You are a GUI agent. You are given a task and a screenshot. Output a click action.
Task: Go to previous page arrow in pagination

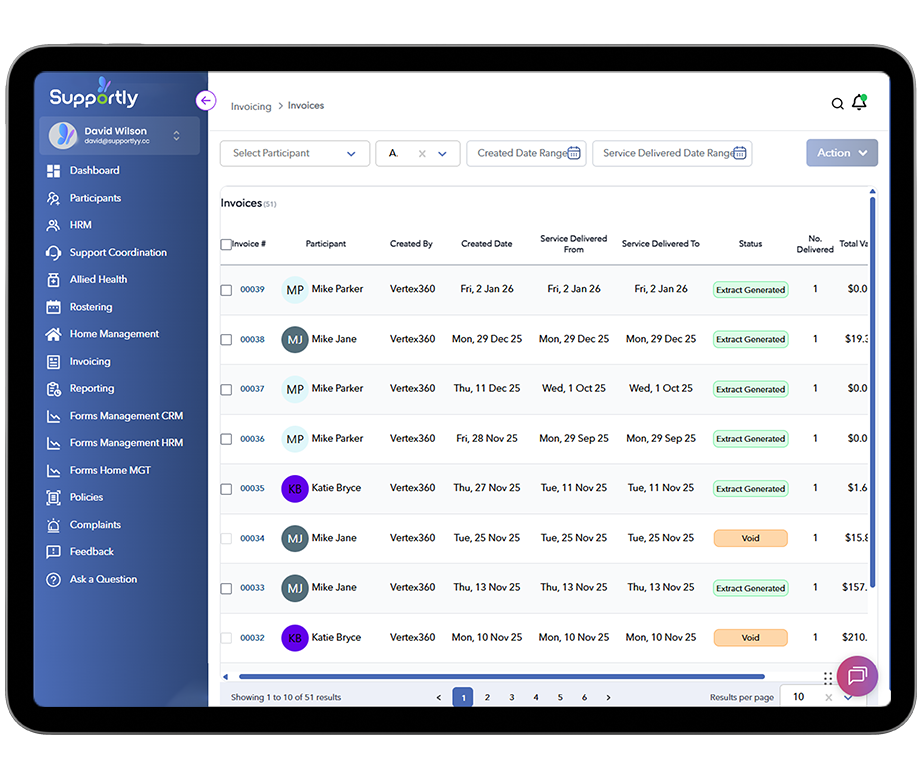(x=438, y=697)
